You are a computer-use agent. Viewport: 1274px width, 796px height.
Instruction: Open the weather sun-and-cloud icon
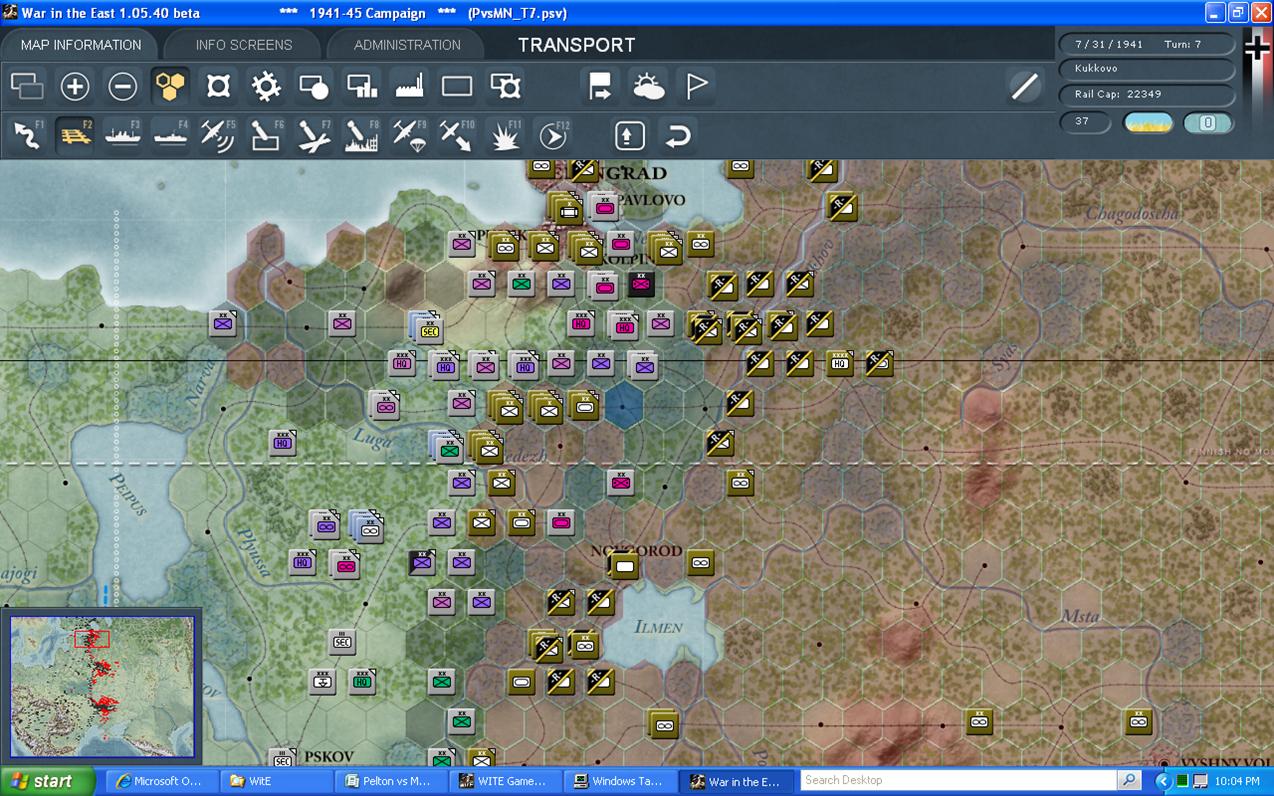[x=648, y=87]
